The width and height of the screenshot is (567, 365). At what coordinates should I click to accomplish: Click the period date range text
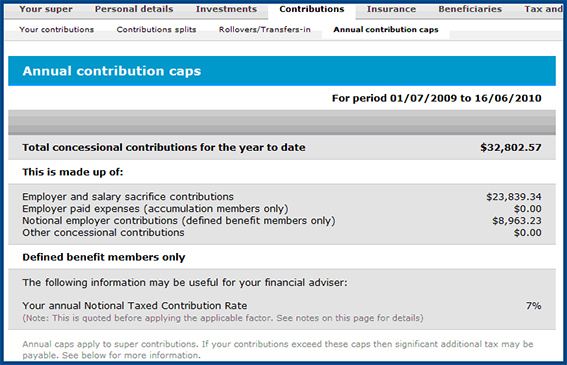pyautogui.click(x=436, y=98)
